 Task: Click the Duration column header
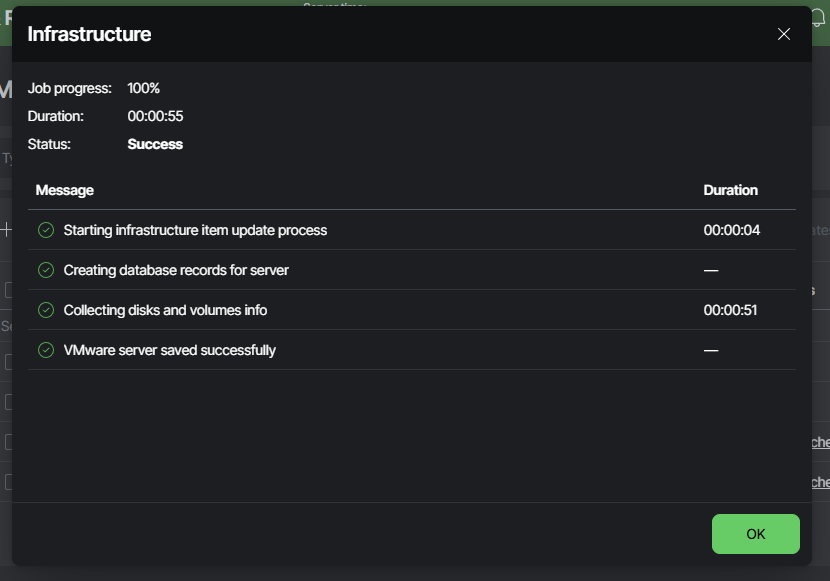pyautogui.click(x=730, y=190)
